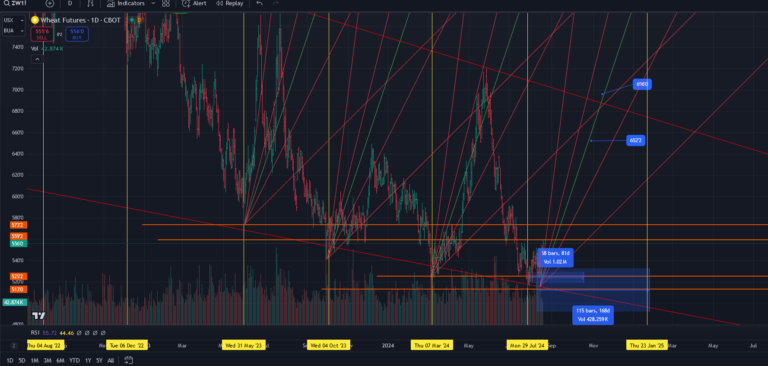Click the Tue 06 Dec '22 date marker

point(127,345)
